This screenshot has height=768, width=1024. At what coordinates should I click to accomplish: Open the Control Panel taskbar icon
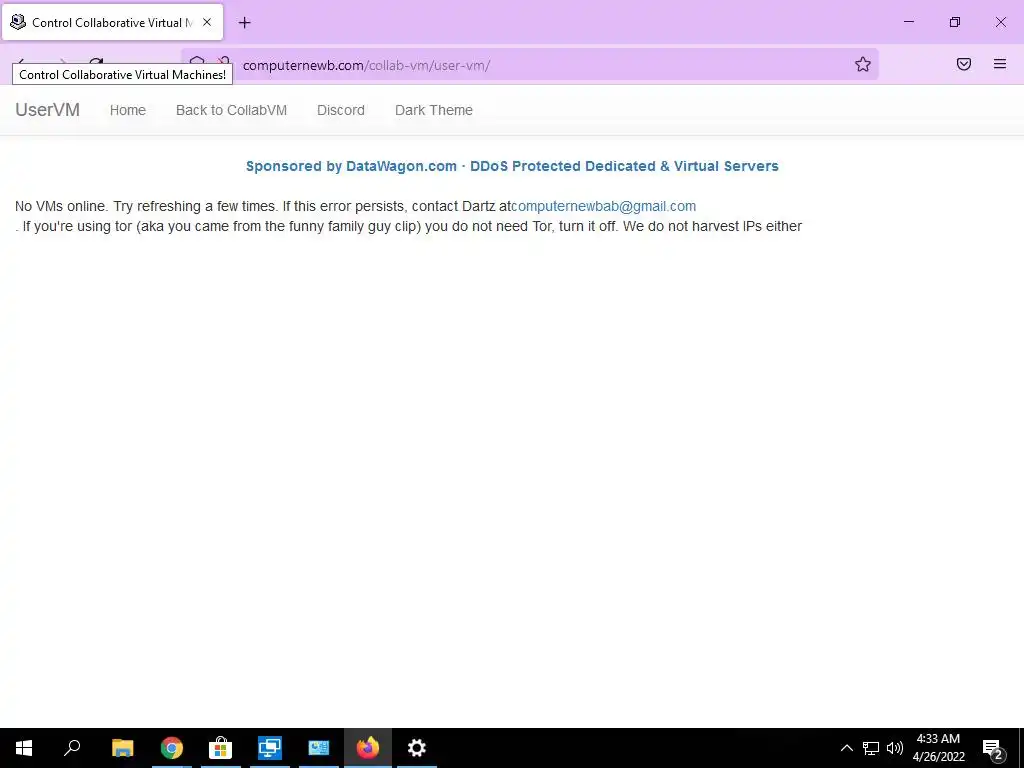tap(319, 748)
